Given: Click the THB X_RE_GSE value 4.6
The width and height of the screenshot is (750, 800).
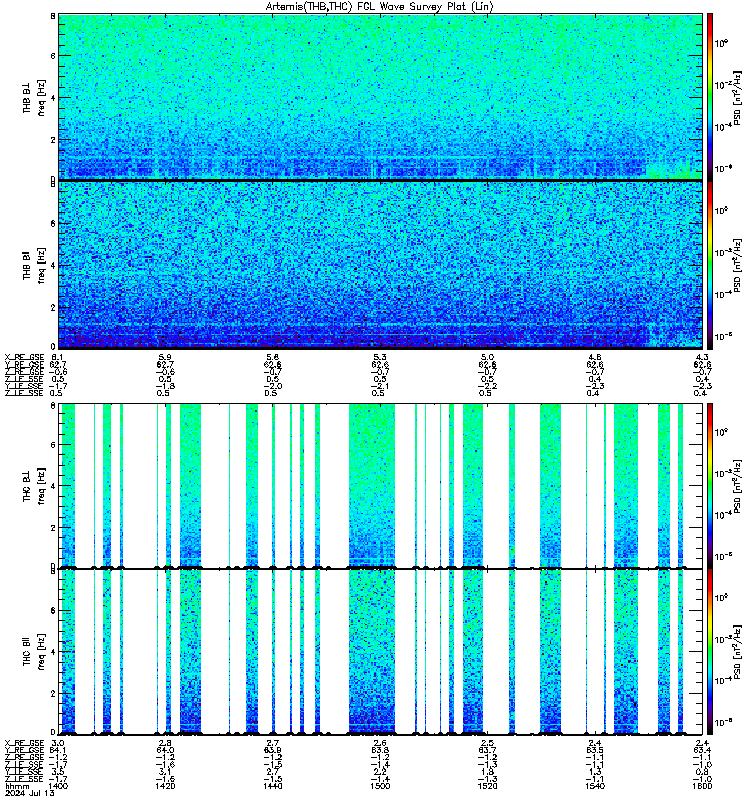Looking at the screenshot, I should pyautogui.click(x=595, y=357).
